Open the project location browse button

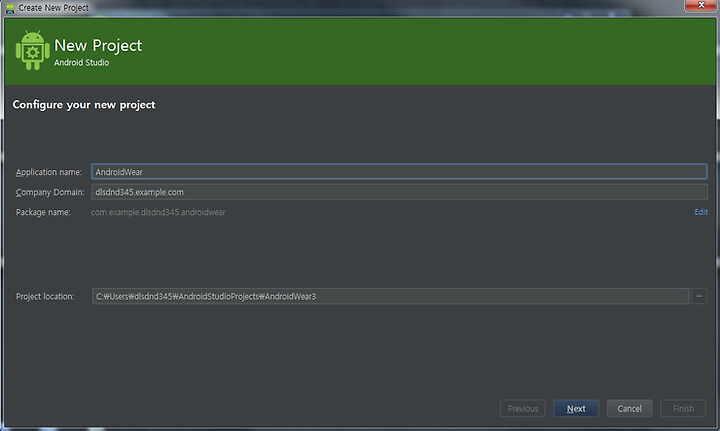699,296
